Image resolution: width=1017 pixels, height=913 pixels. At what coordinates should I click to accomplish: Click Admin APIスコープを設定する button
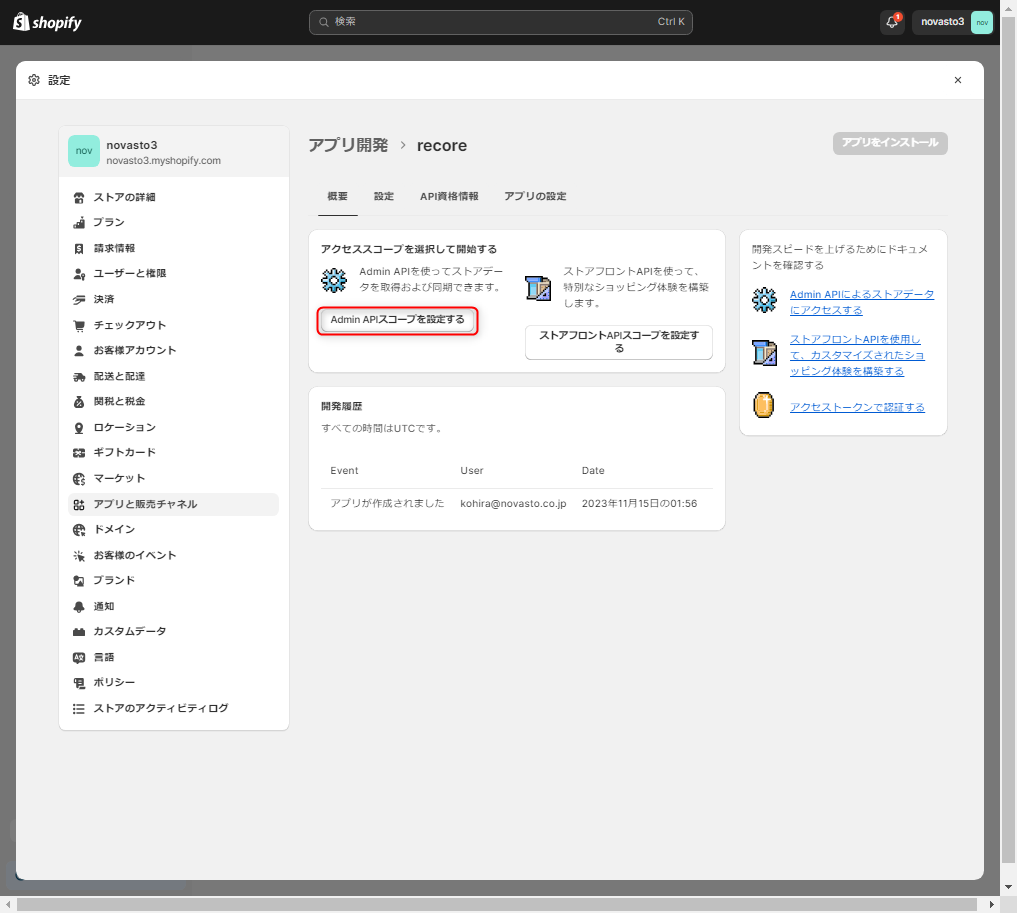click(x=398, y=320)
